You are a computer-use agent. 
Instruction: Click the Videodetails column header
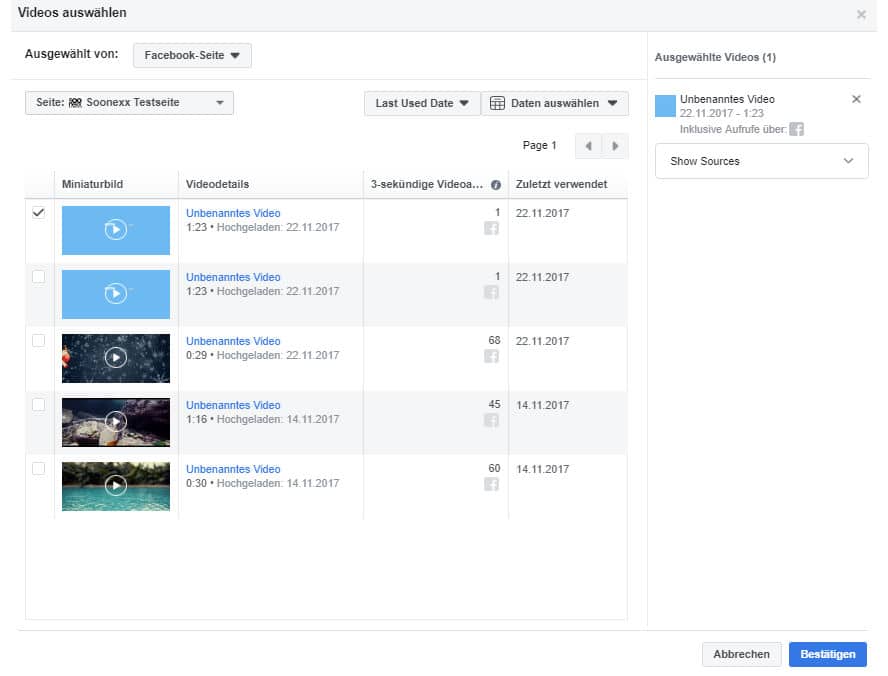[x=218, y=185]
